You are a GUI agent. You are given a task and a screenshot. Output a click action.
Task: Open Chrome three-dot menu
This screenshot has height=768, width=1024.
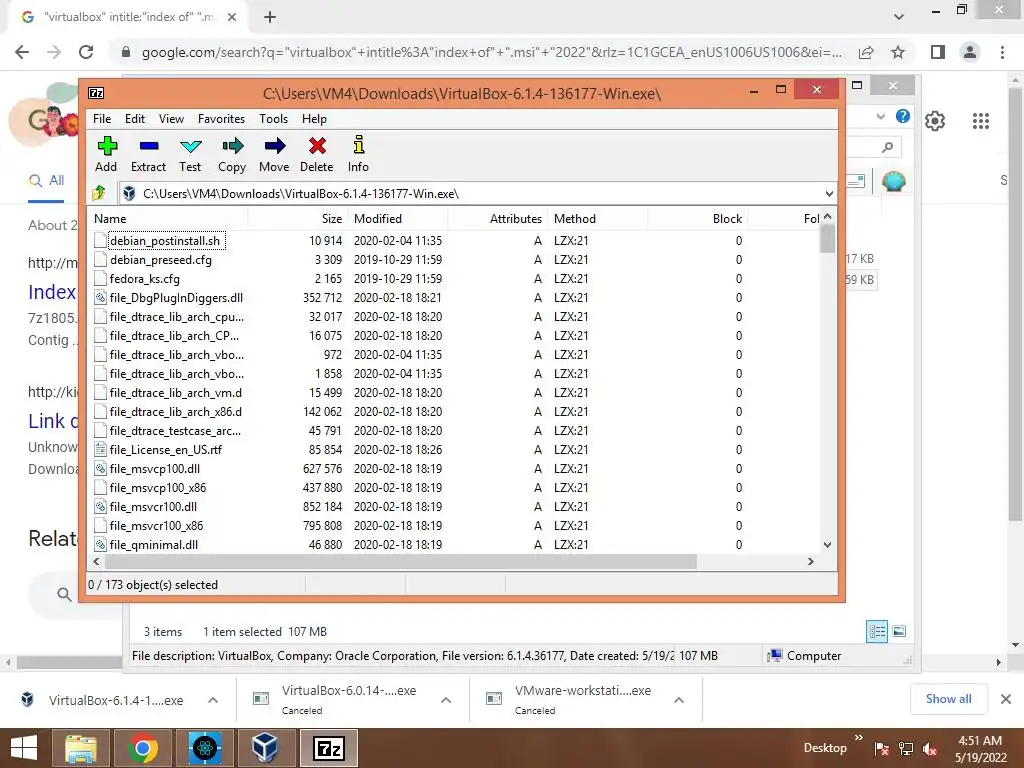[x=1002, y=52]
